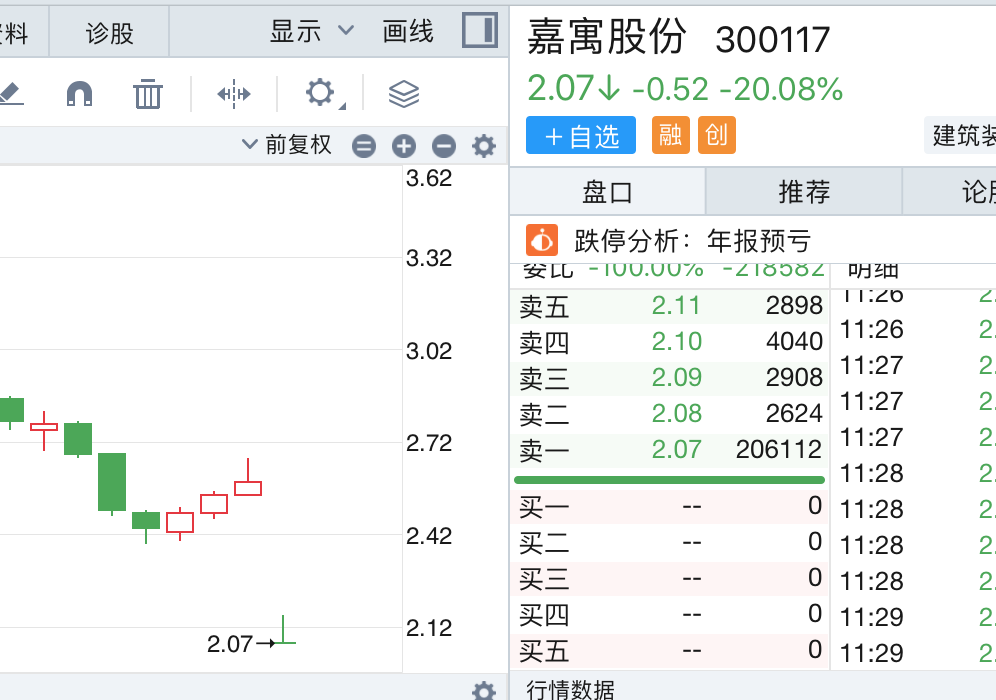996x700 pixels.
Task: Select the 卖二 row at 2.08
Action: 670,414
